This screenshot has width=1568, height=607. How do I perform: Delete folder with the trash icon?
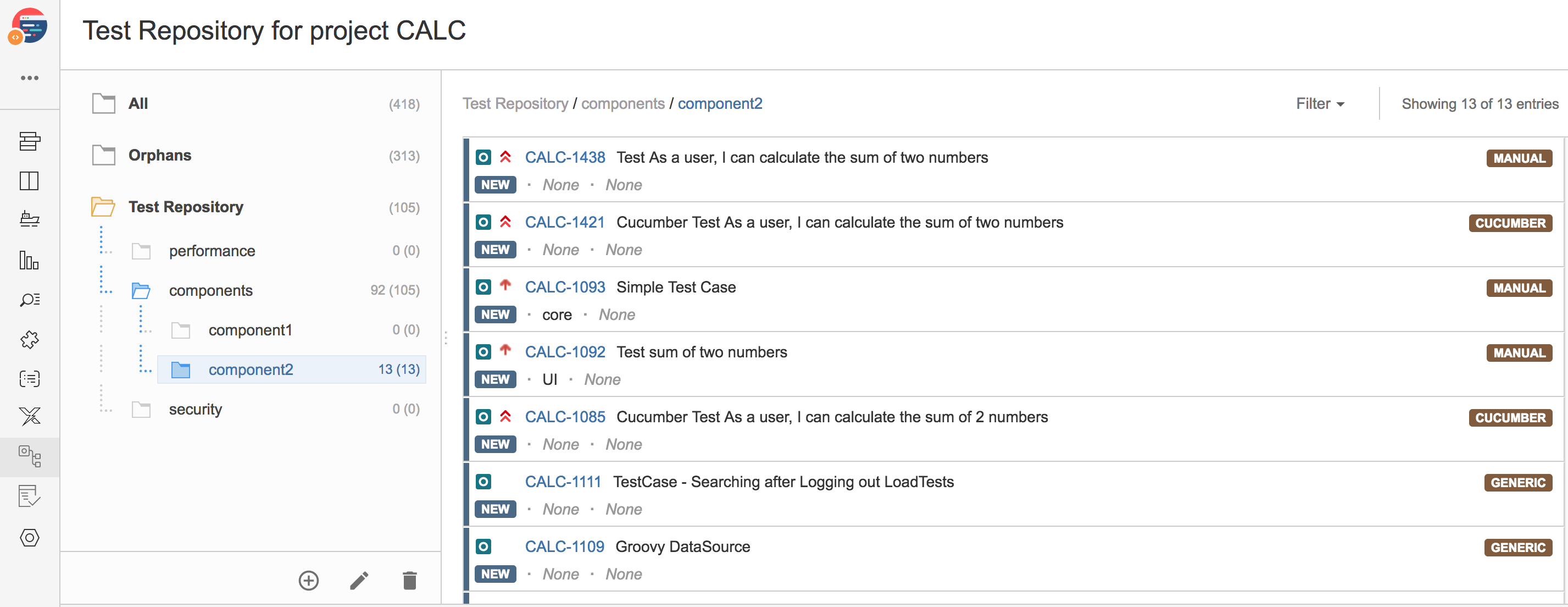410,580
